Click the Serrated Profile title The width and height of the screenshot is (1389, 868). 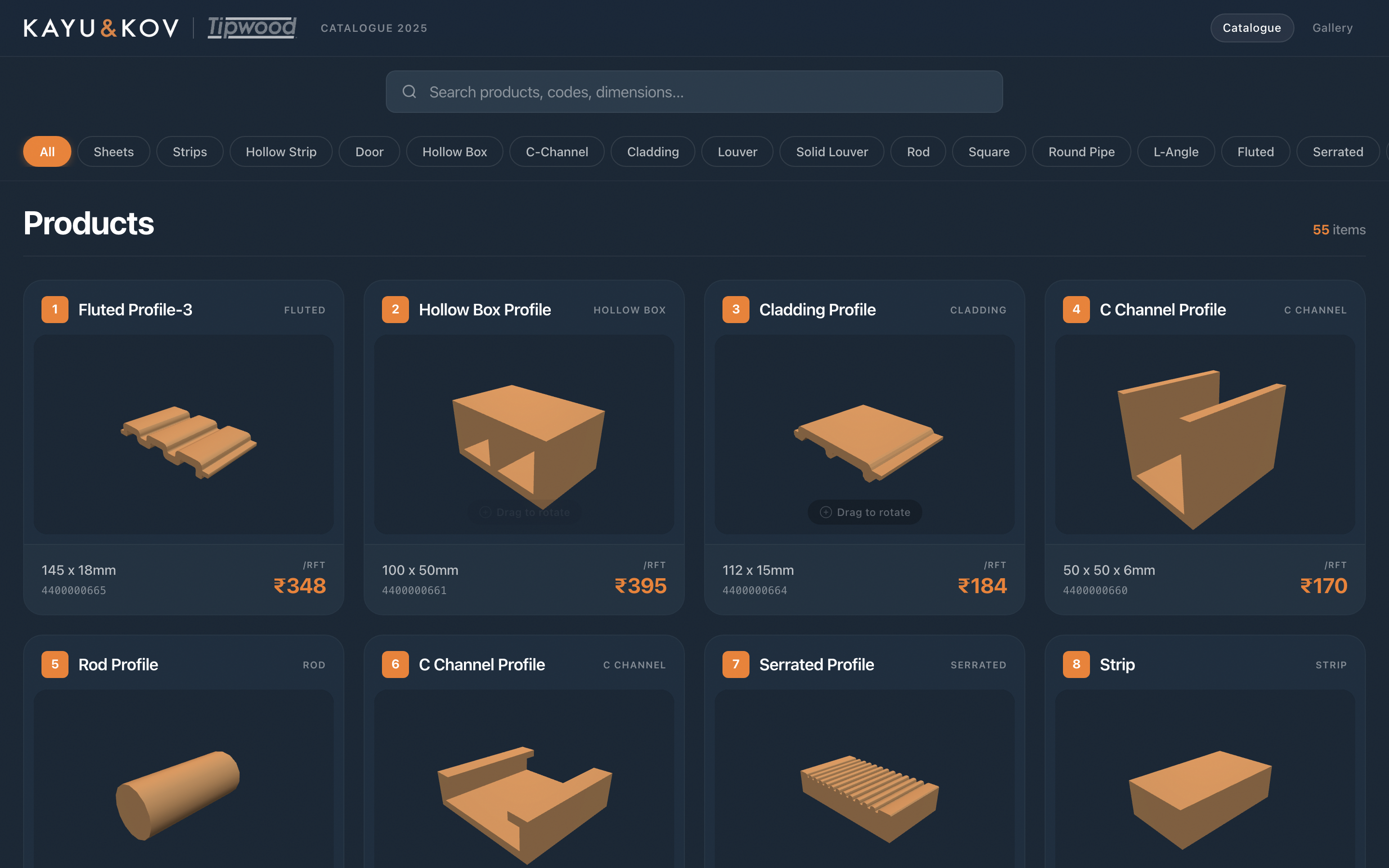(817, 664)
